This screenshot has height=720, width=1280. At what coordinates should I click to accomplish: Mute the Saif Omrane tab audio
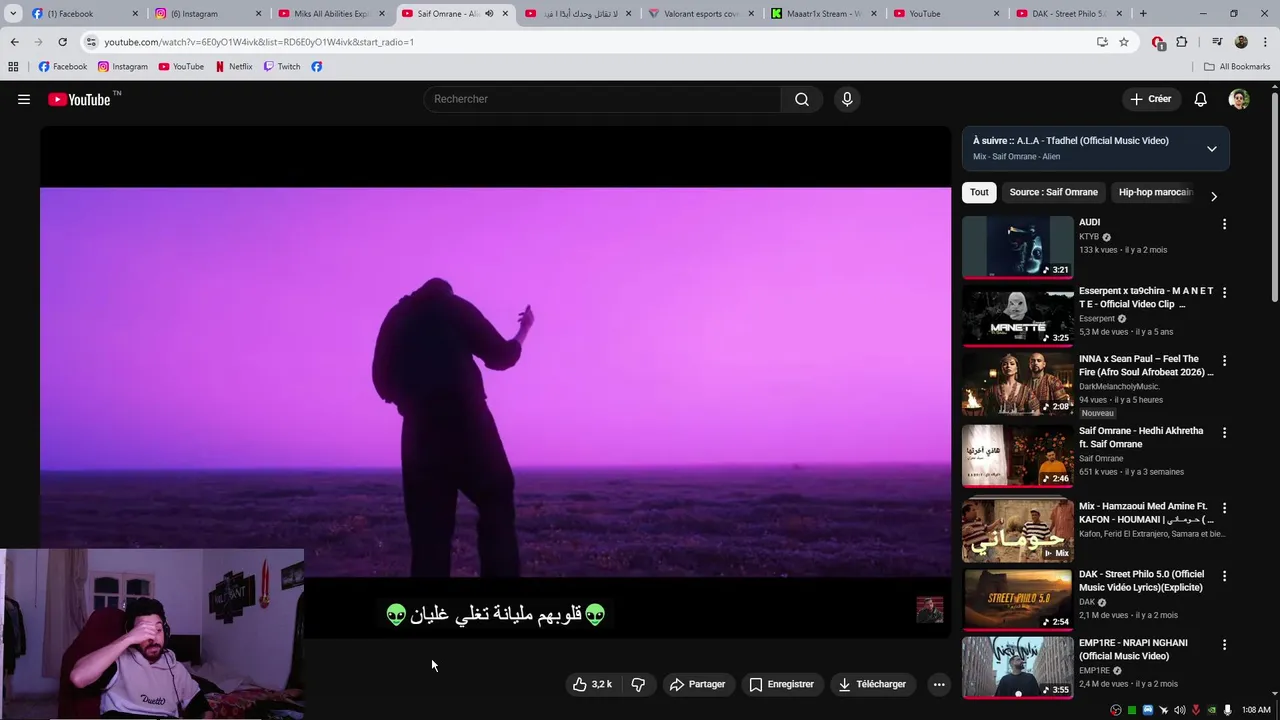[x=489, y=14]
